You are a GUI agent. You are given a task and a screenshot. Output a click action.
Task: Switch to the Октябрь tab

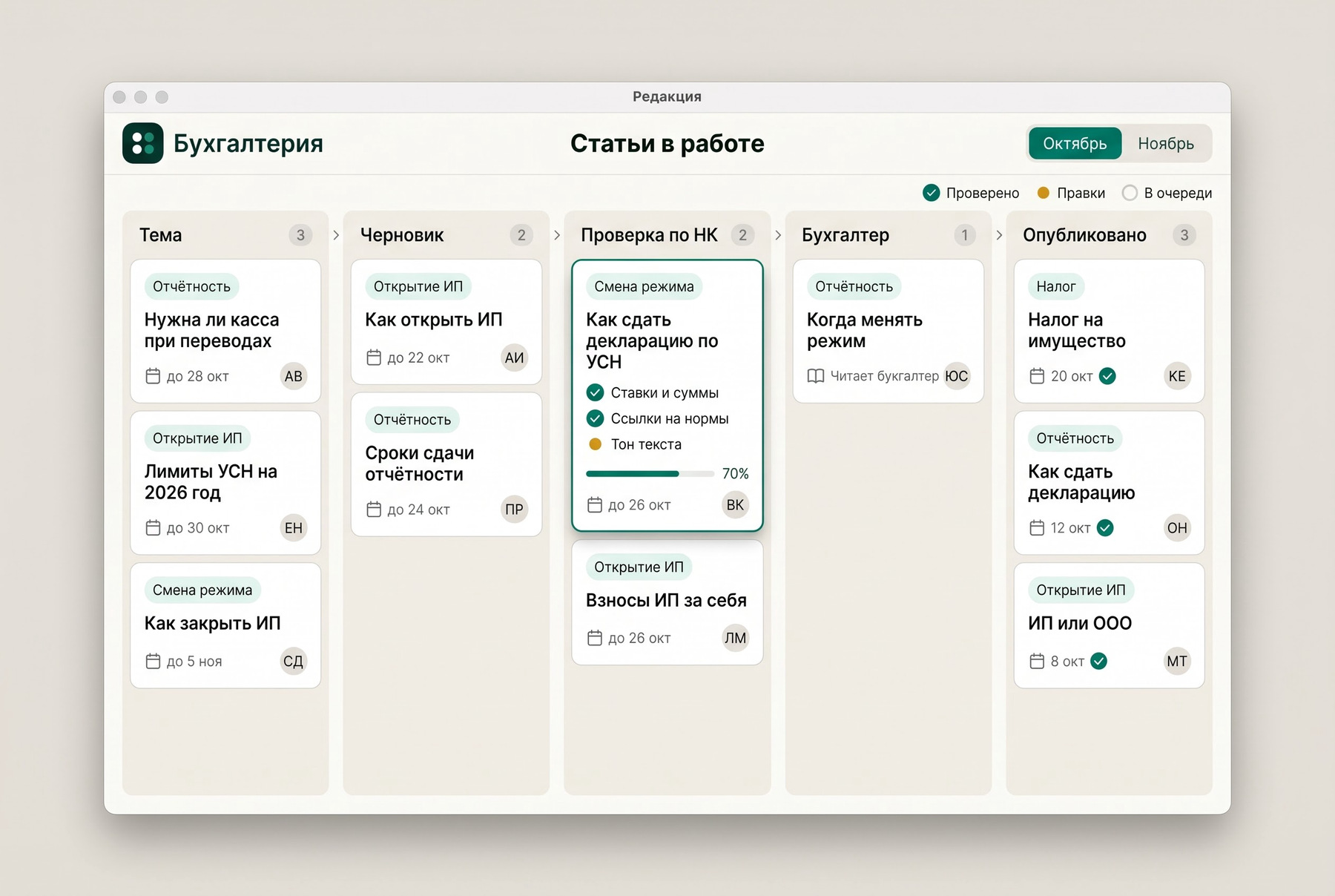click(x=1075, y=143)
